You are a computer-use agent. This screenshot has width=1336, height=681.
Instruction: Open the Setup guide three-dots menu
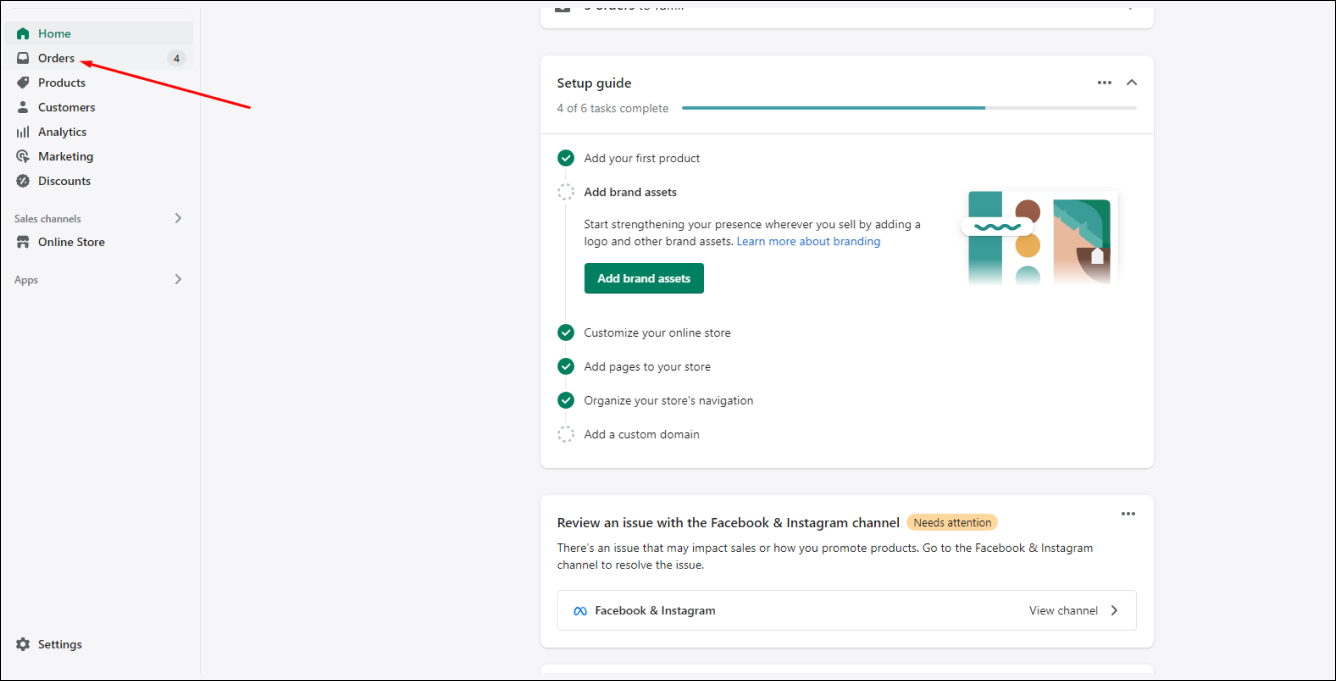pyautogui.click(x=1104, y=83)
